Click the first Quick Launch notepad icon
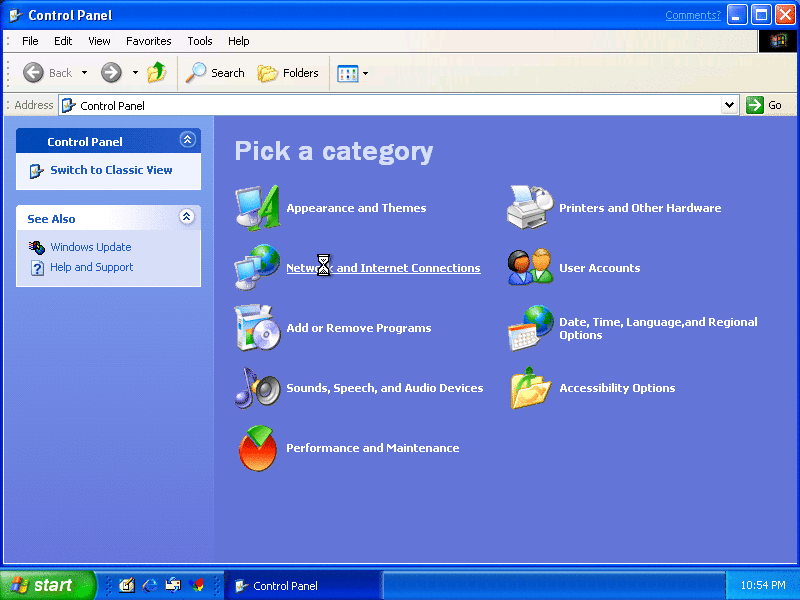 click(127, 585)
